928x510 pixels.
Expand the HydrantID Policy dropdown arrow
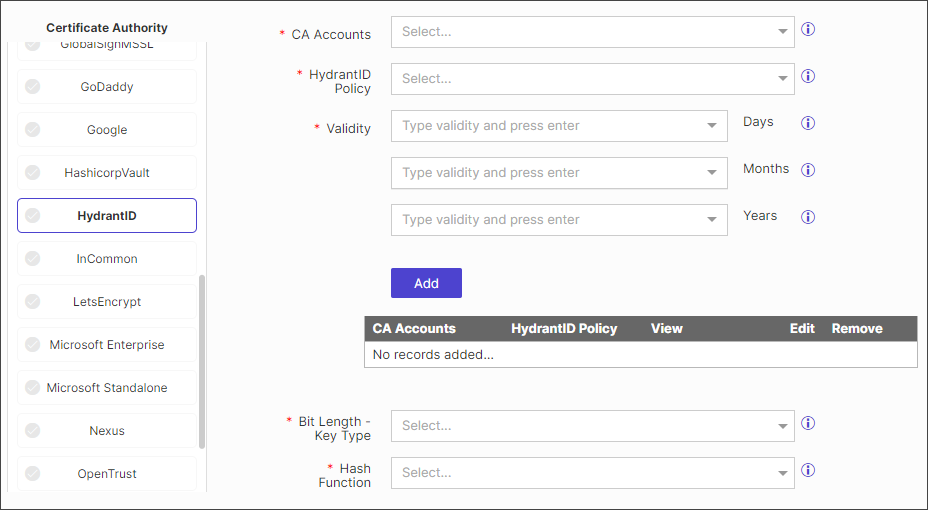coord(782,79)
